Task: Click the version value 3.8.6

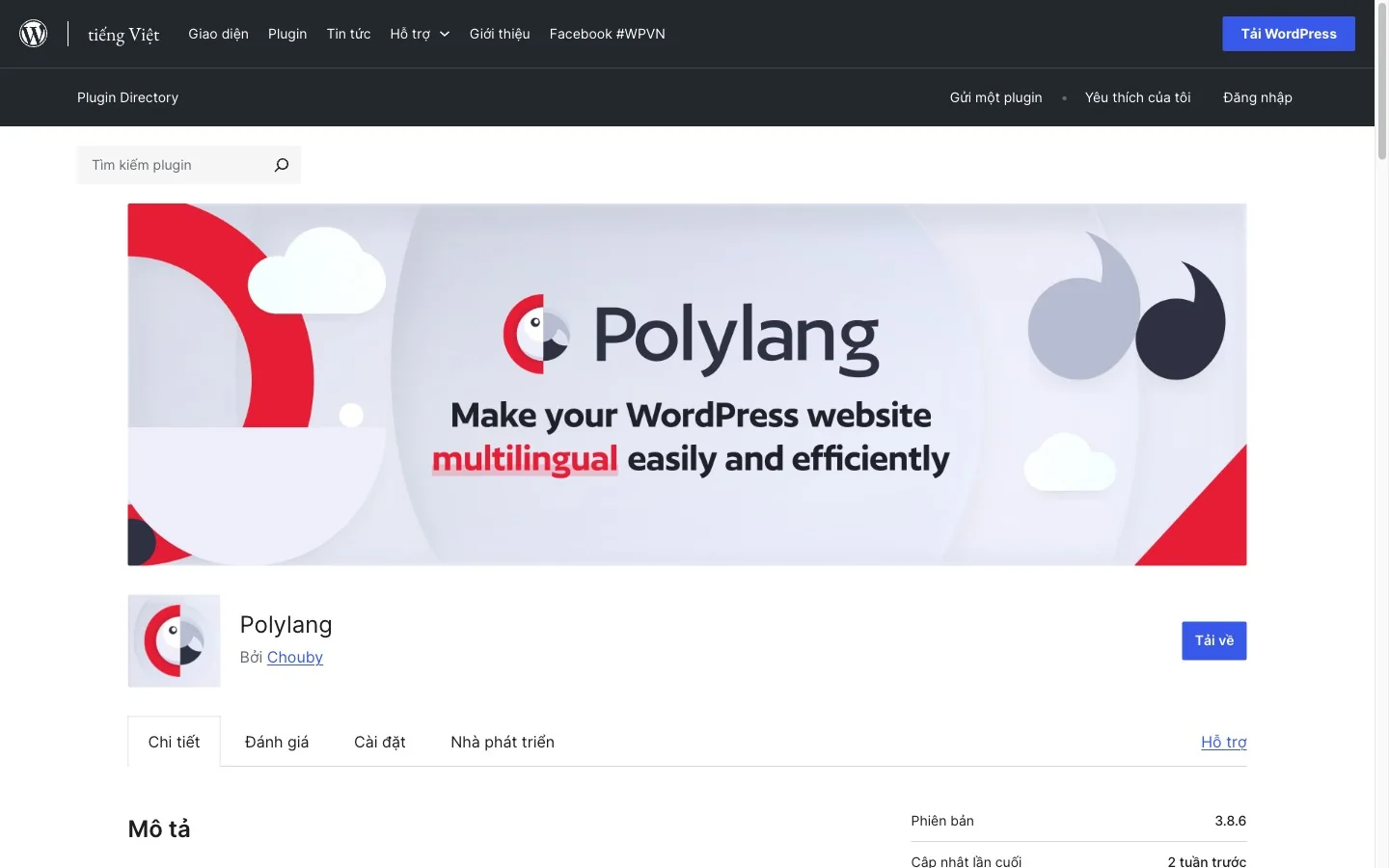Action: coord(1230,821)
